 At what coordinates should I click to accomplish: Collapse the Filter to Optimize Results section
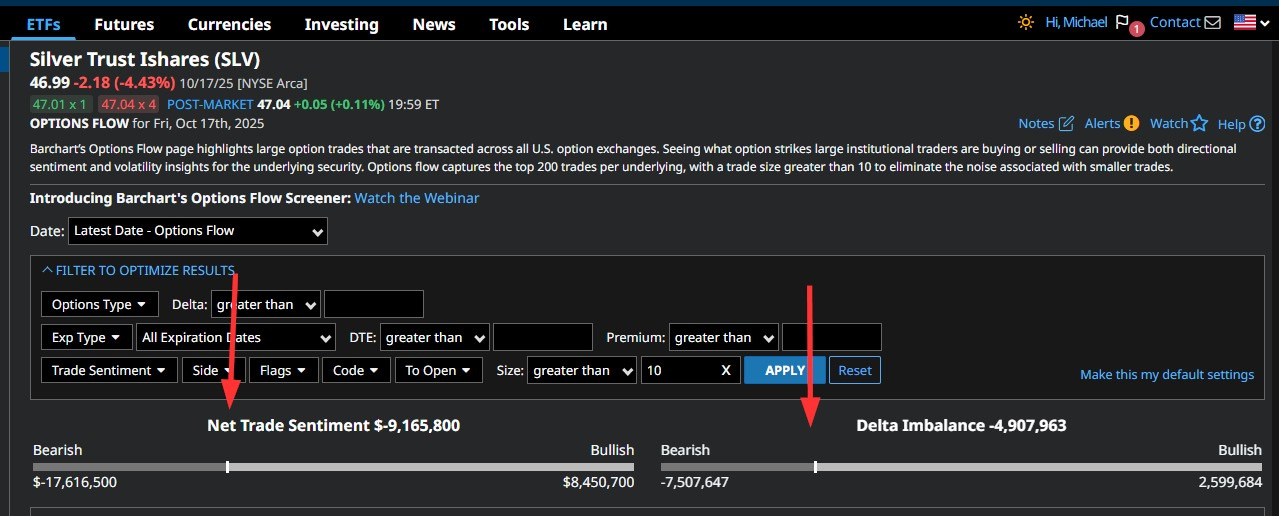point(138,270)
